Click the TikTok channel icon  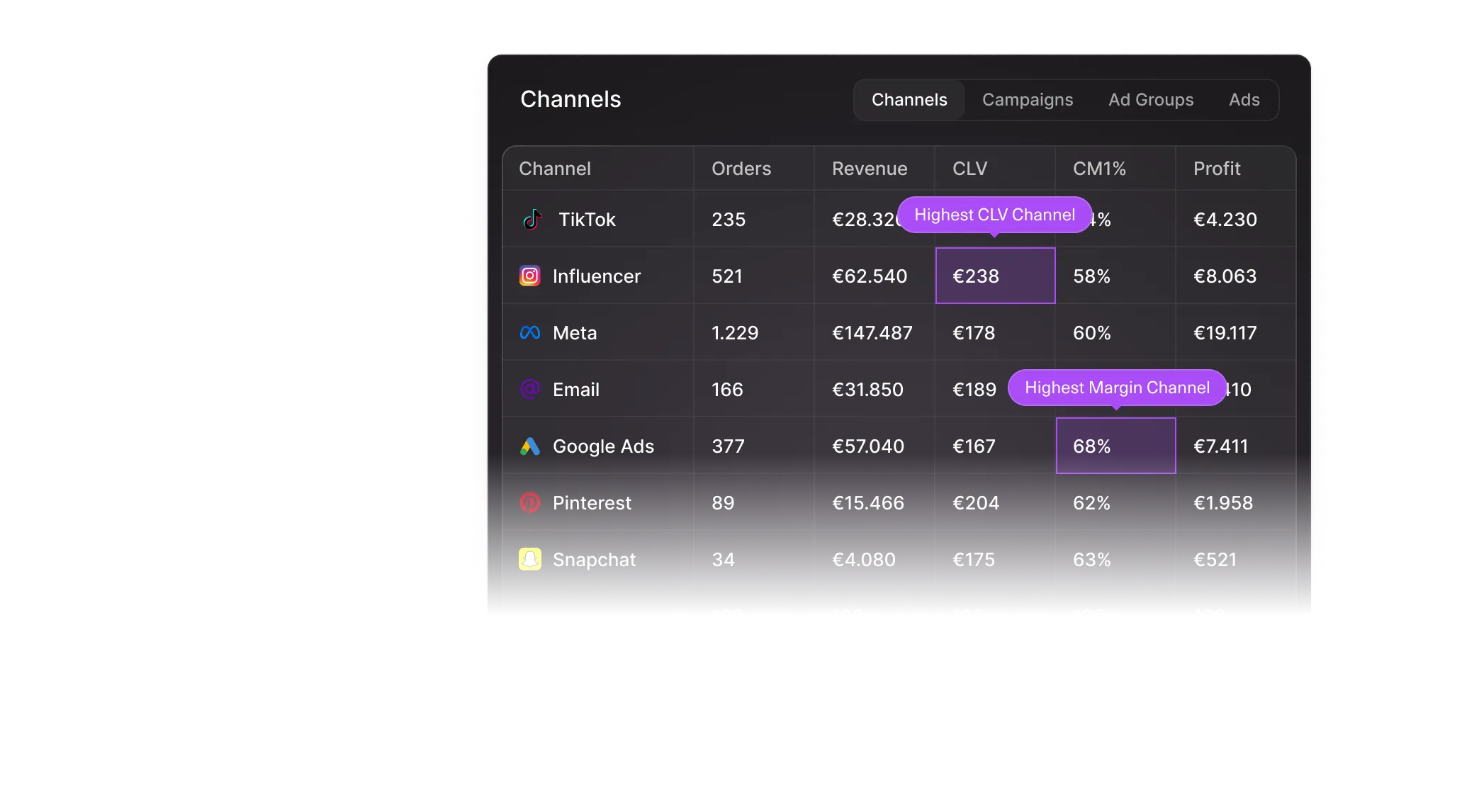[532, 219]
